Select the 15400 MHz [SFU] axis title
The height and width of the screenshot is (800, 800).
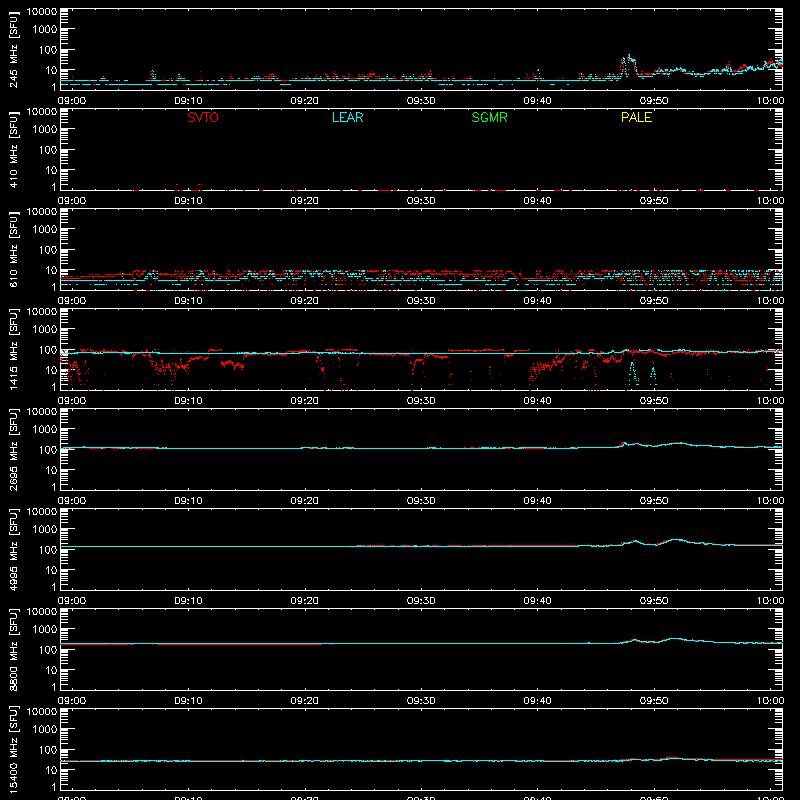point(13,749)
